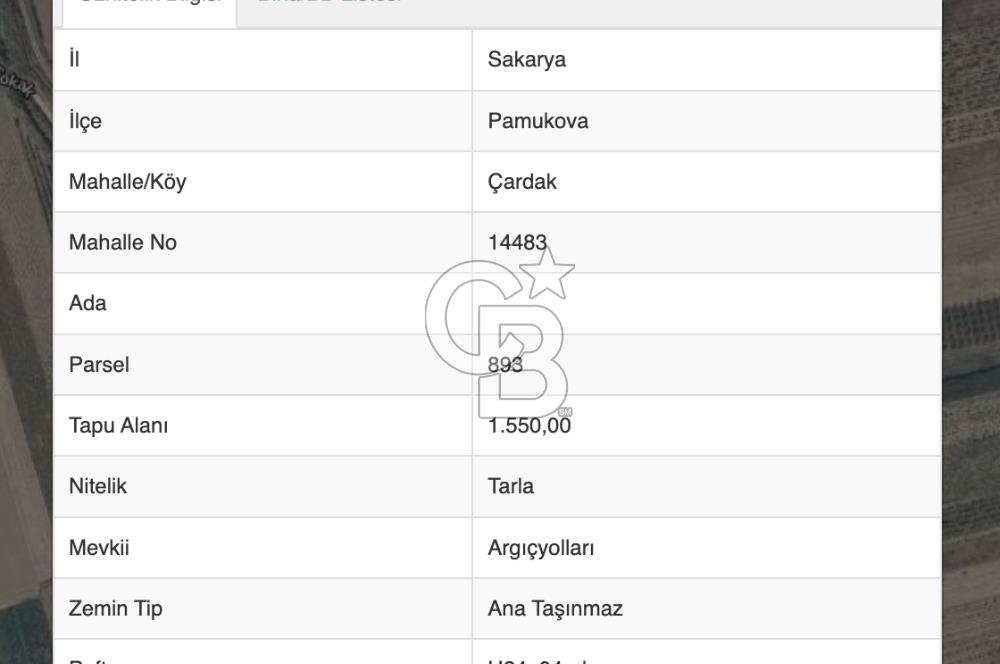This screenshot has height=664, width=1000.
Task: Click the Nitelik row label
Action: click(98, 487)
